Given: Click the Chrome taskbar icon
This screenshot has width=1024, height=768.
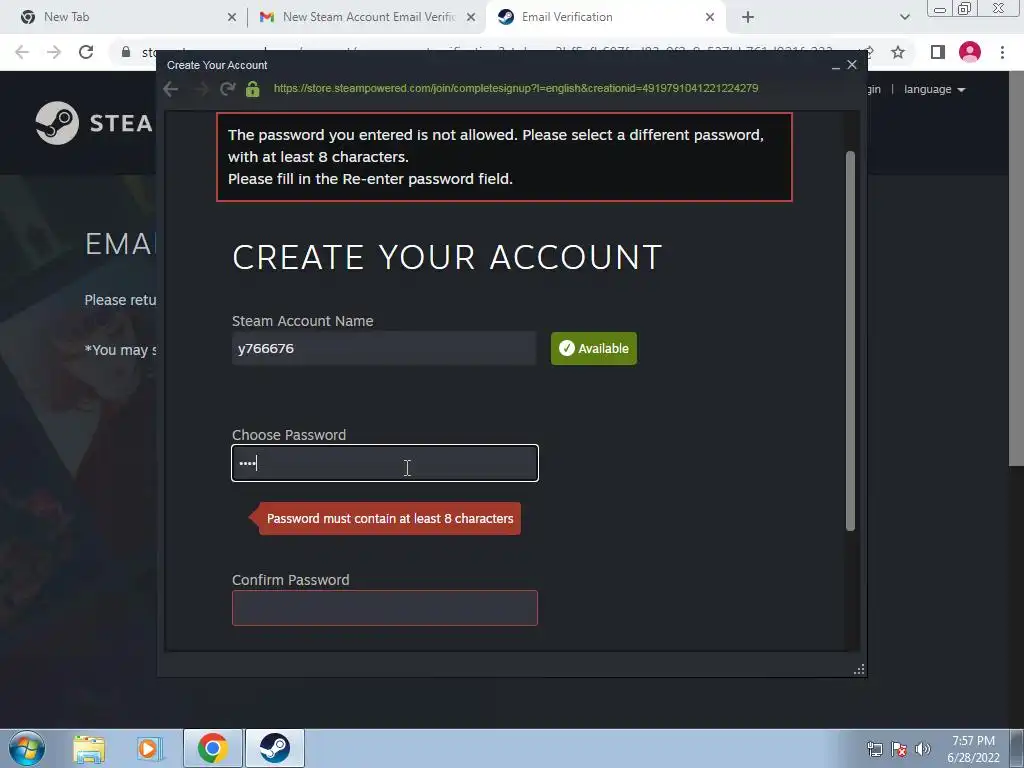Looking at the screenshot, I should (x=213, y=748).
